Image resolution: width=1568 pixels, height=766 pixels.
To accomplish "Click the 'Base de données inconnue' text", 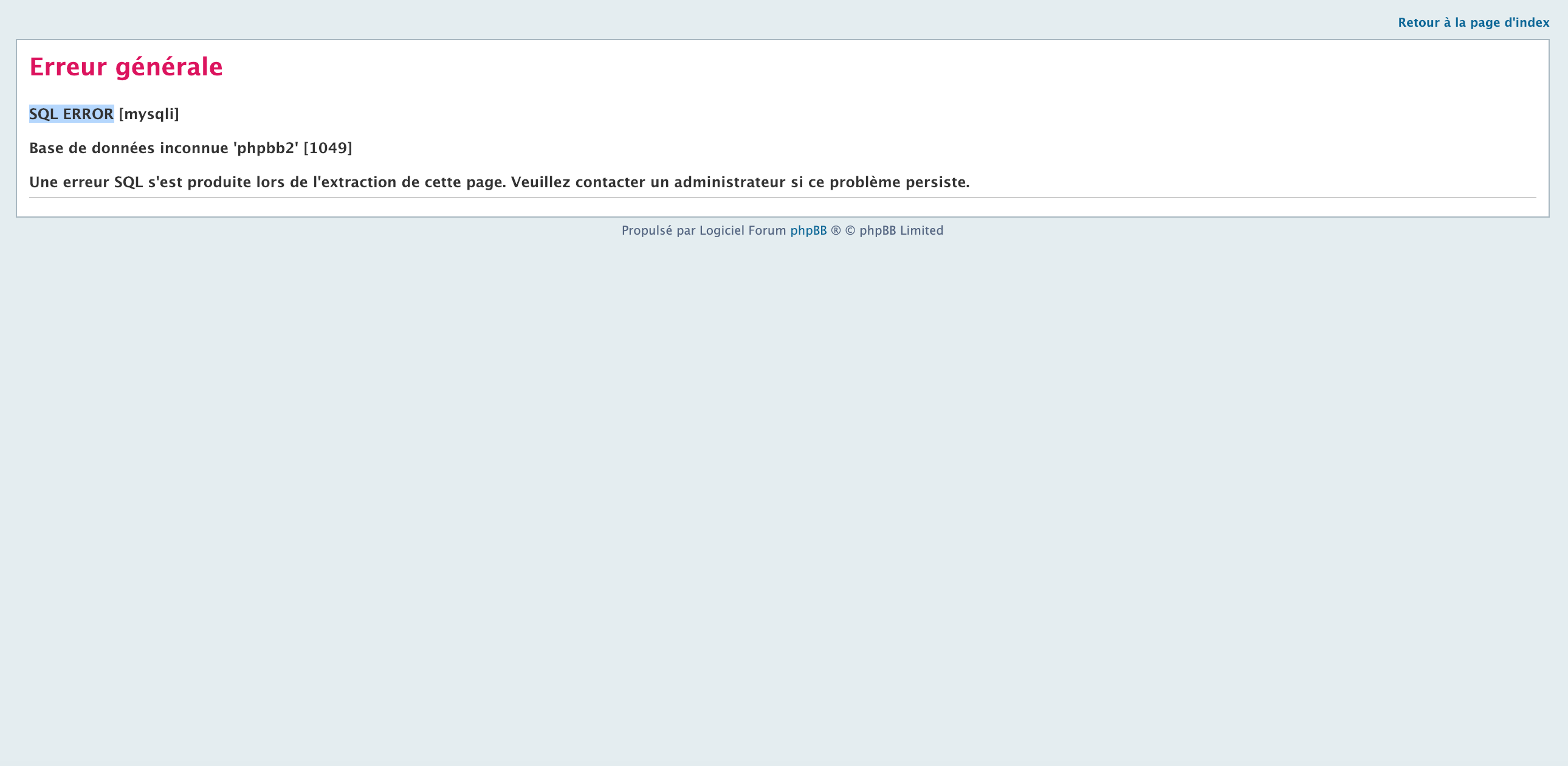I will pos(128,148).
